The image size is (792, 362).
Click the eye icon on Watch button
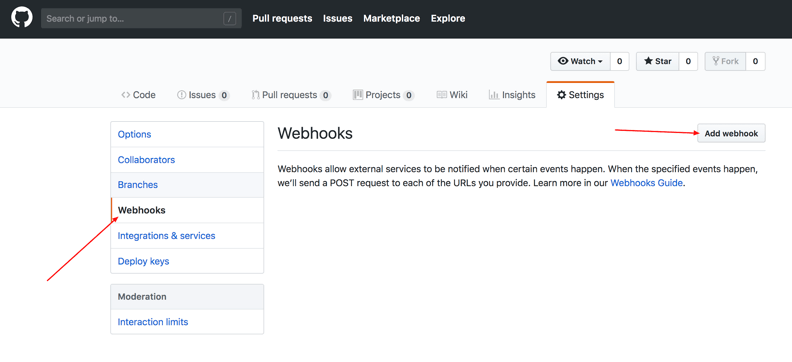point(563,62)
